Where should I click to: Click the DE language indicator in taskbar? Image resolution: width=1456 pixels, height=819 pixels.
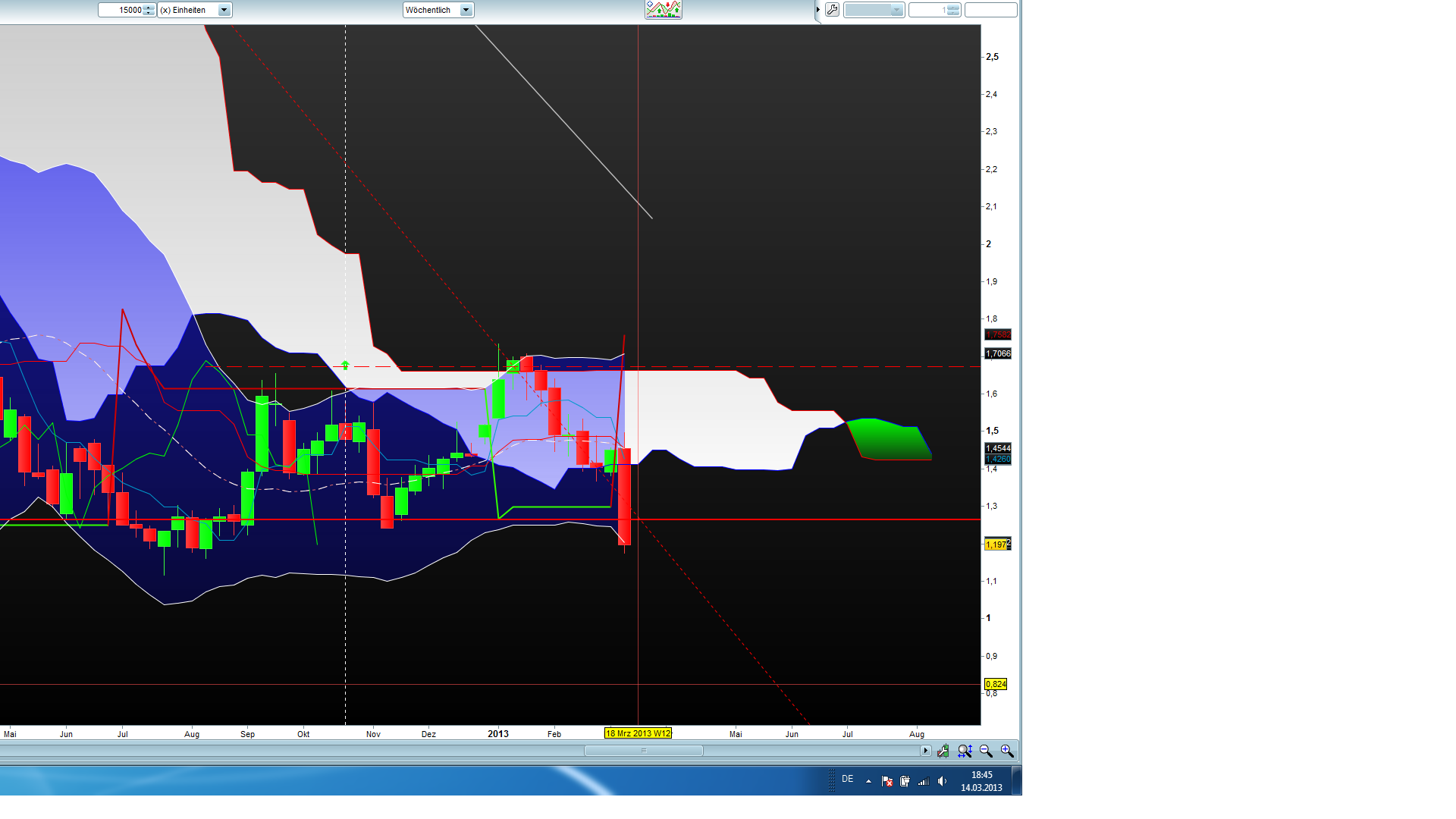tap(847, 780)
